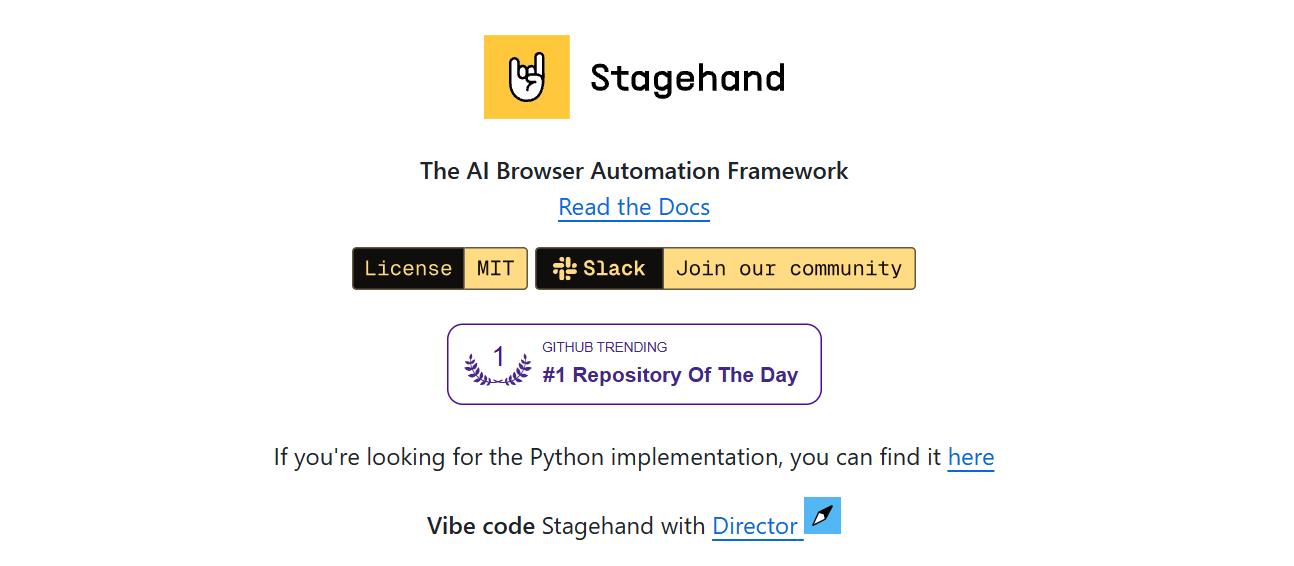
Task: Open the Slack Join our community badge
Action: tap(725, 269)
